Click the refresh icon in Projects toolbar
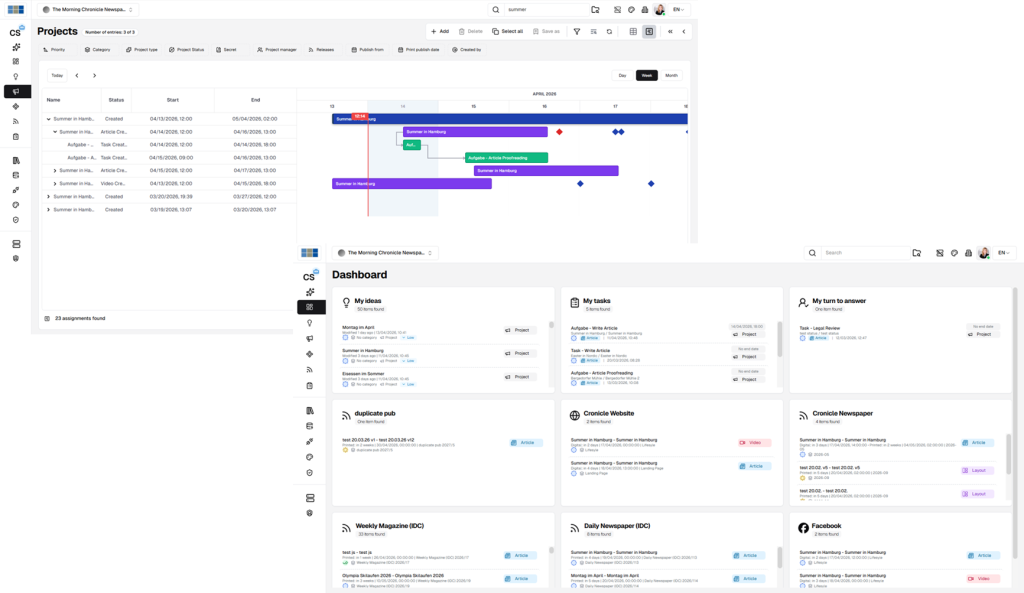1024x593 pixels. (x=609, y=31)
